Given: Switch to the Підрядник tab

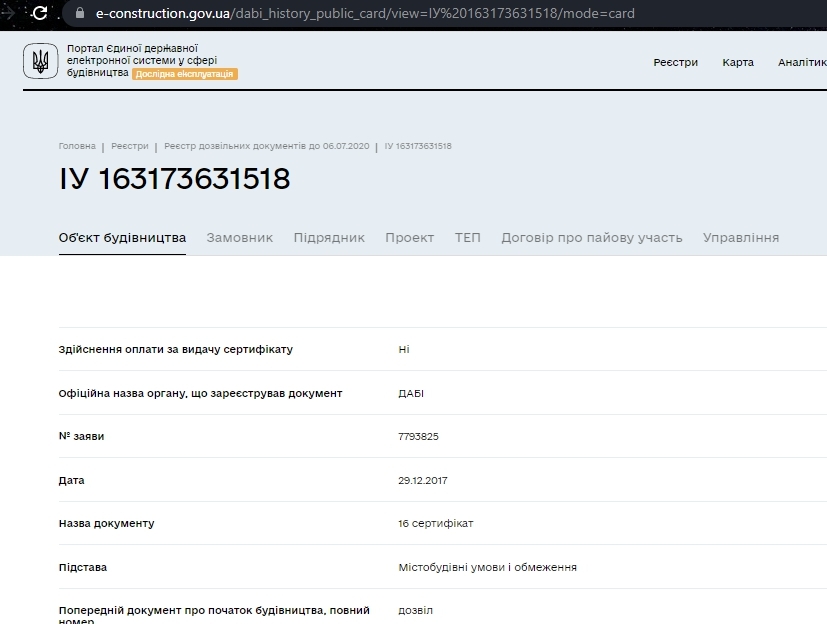Looking at the screenshot, I should coord(329,238).
